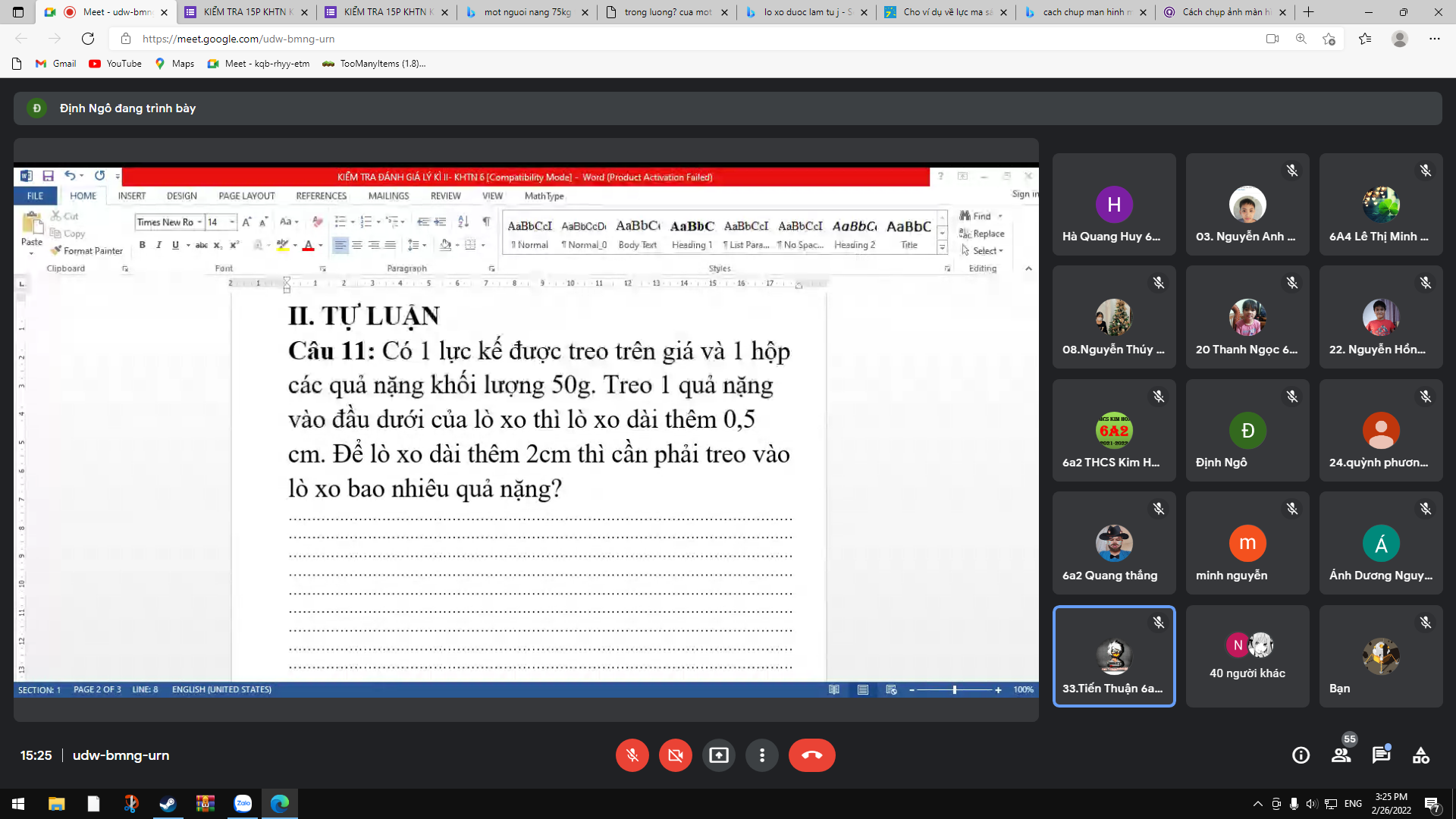
Task: Click Paste button in Word clipboard group
Action: tap(32, 231)
